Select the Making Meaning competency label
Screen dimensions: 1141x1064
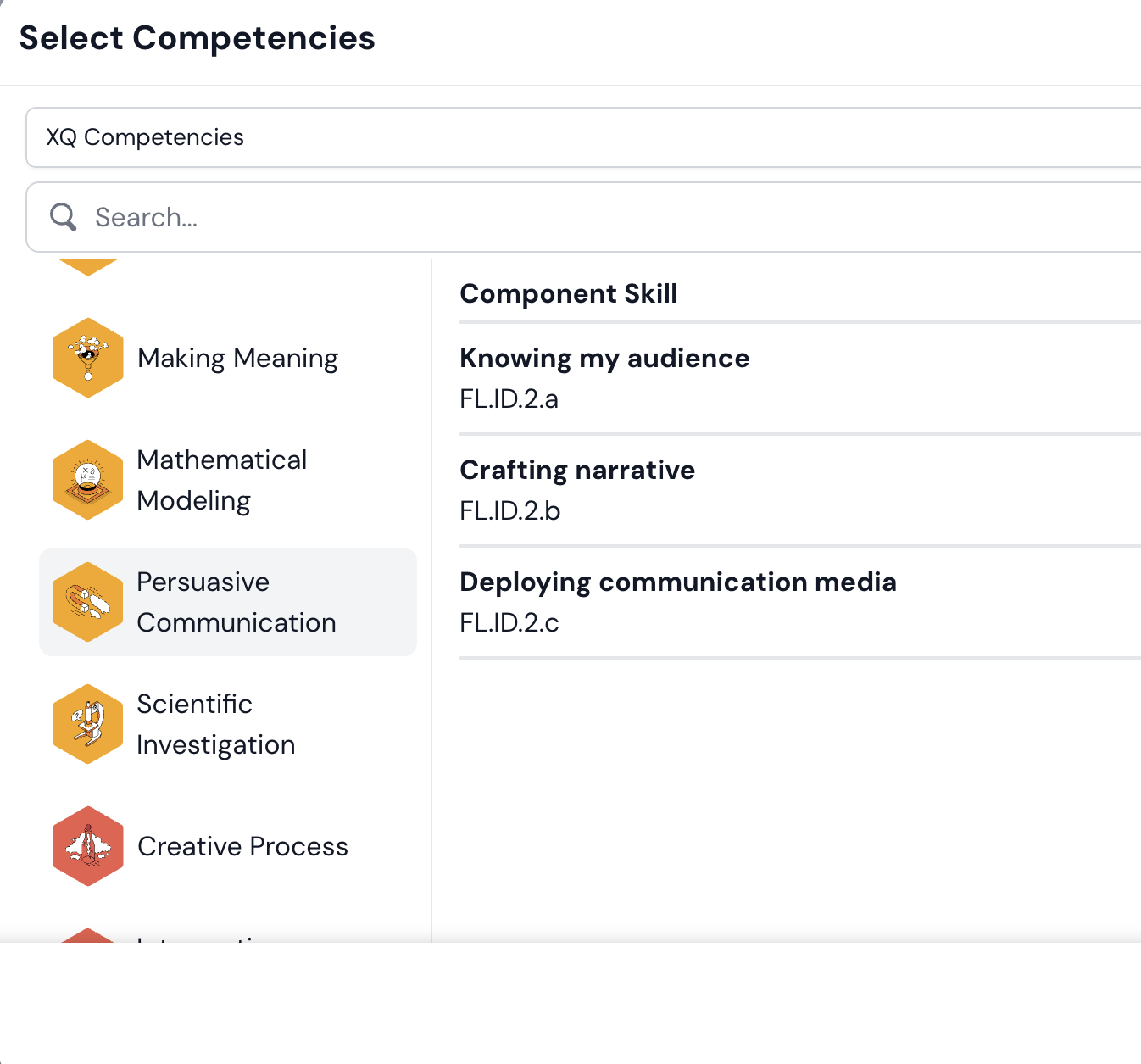click(237, 358)
